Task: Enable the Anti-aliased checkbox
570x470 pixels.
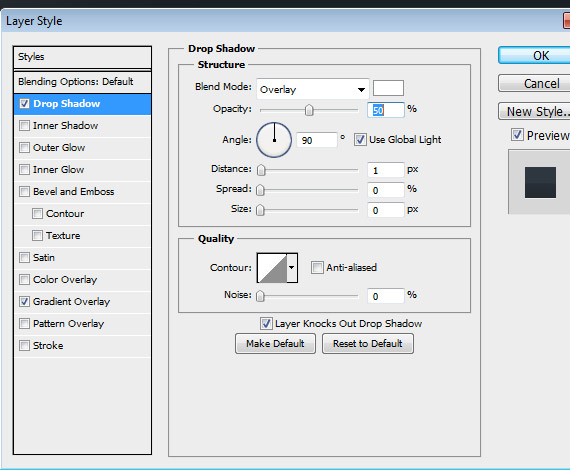Action: click(317, 268)
